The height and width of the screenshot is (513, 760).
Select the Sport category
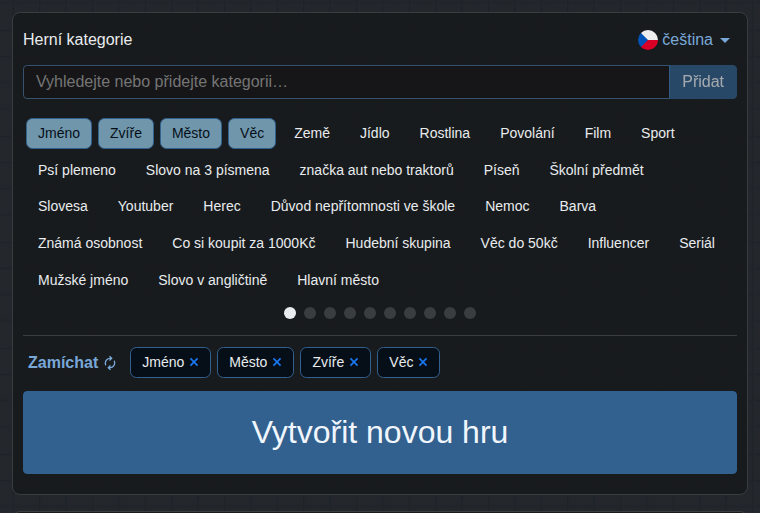tap(658, 133)
